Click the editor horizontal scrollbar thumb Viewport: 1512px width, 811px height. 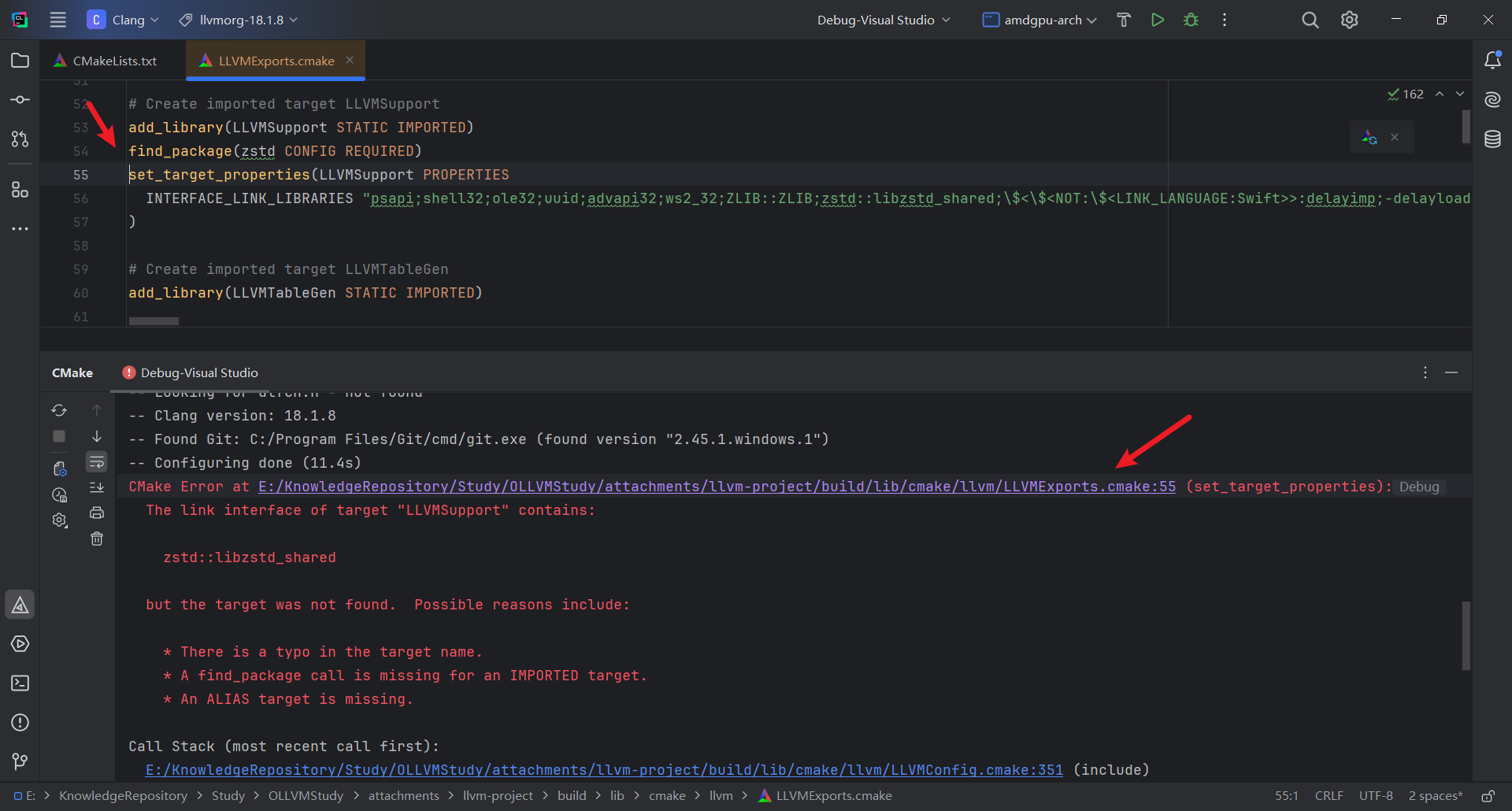pos(154,321)
